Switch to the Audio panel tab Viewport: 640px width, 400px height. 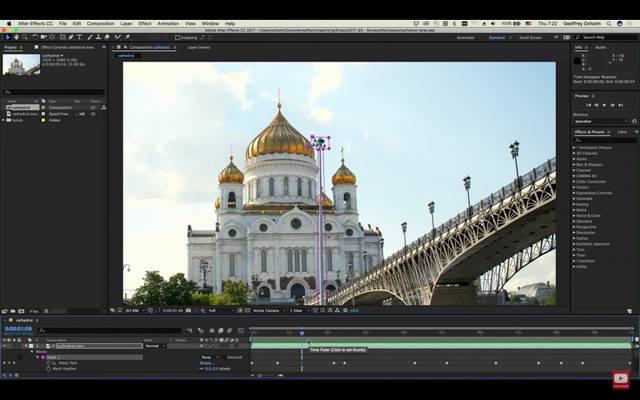(x=600, y=47)
